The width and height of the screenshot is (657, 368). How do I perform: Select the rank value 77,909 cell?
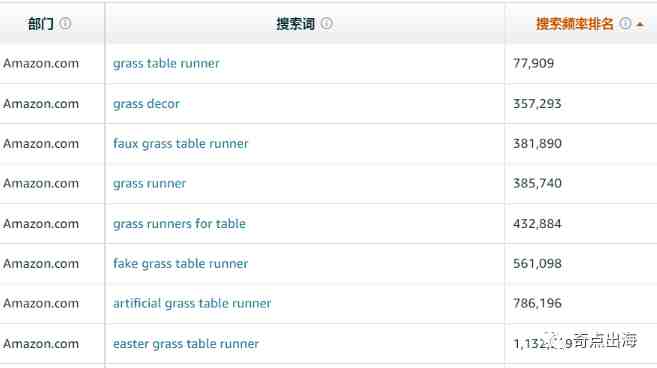point(533,63)
